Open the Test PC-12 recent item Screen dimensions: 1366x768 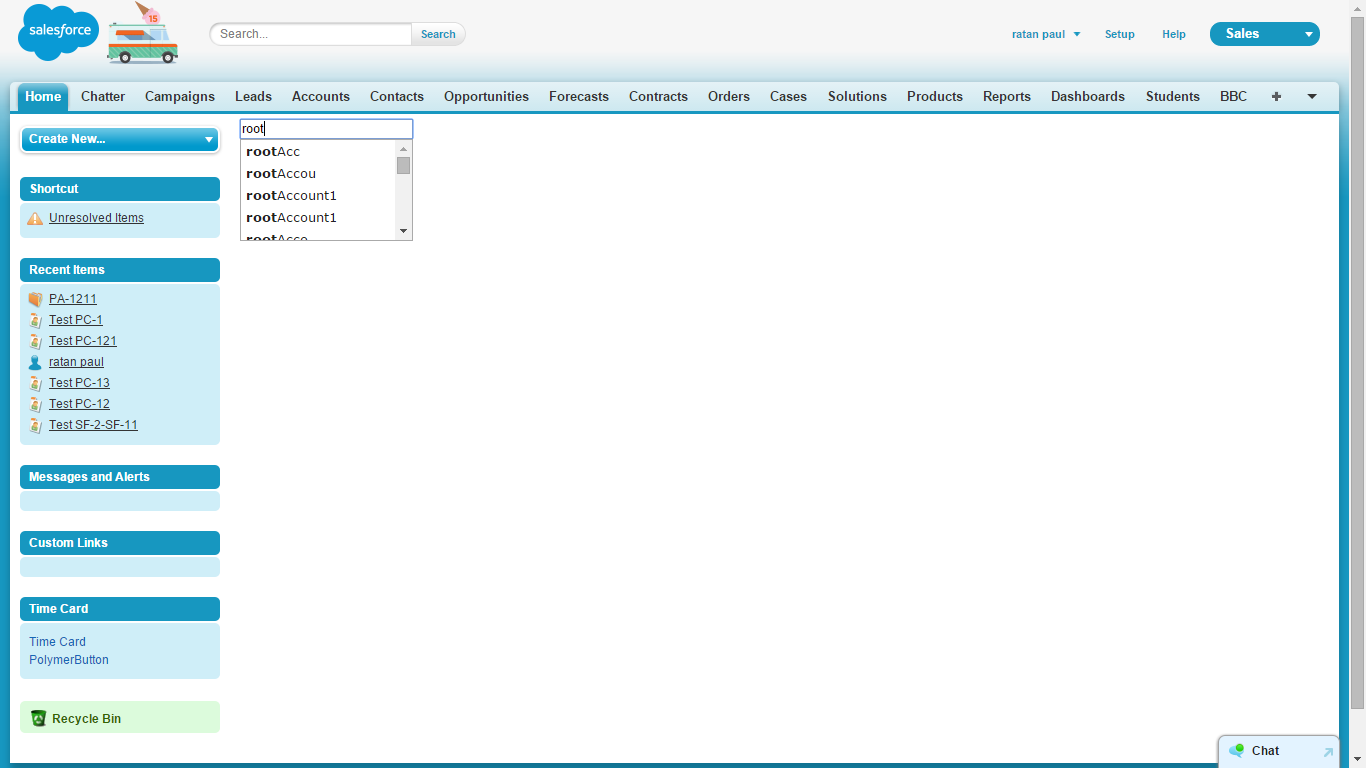coord(79,404)
